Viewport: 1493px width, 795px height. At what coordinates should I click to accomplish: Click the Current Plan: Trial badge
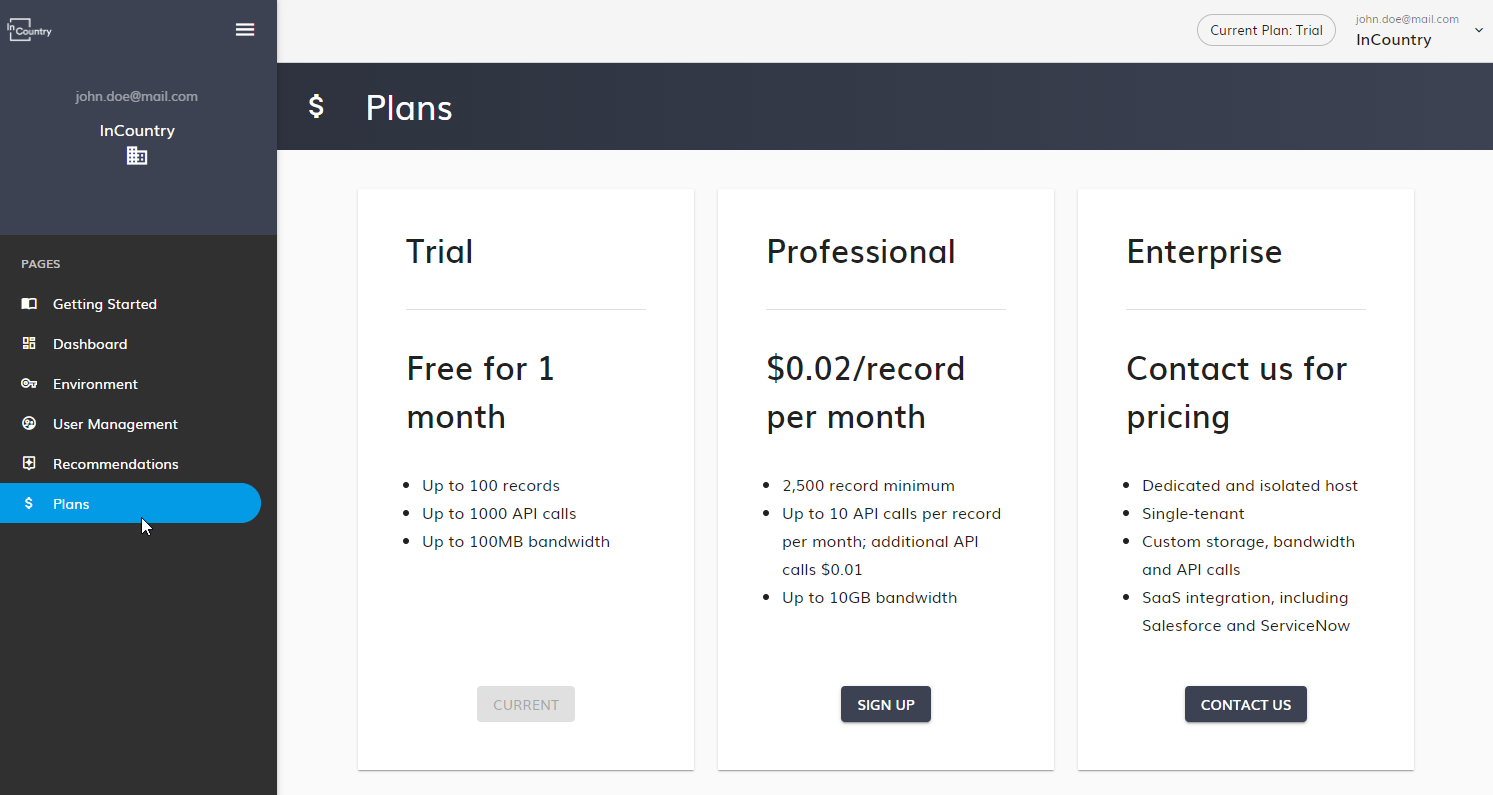click(1266, 30)
